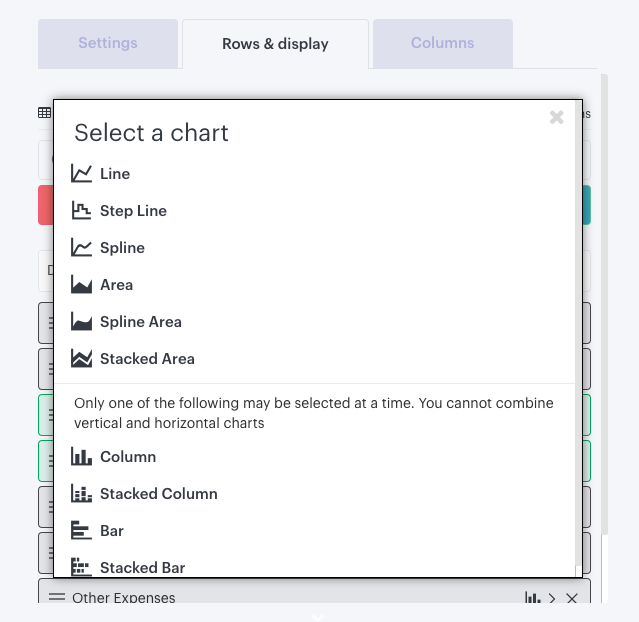
Task: Choose the Stacked Column chart icon
Action: [x=81, y=494]
